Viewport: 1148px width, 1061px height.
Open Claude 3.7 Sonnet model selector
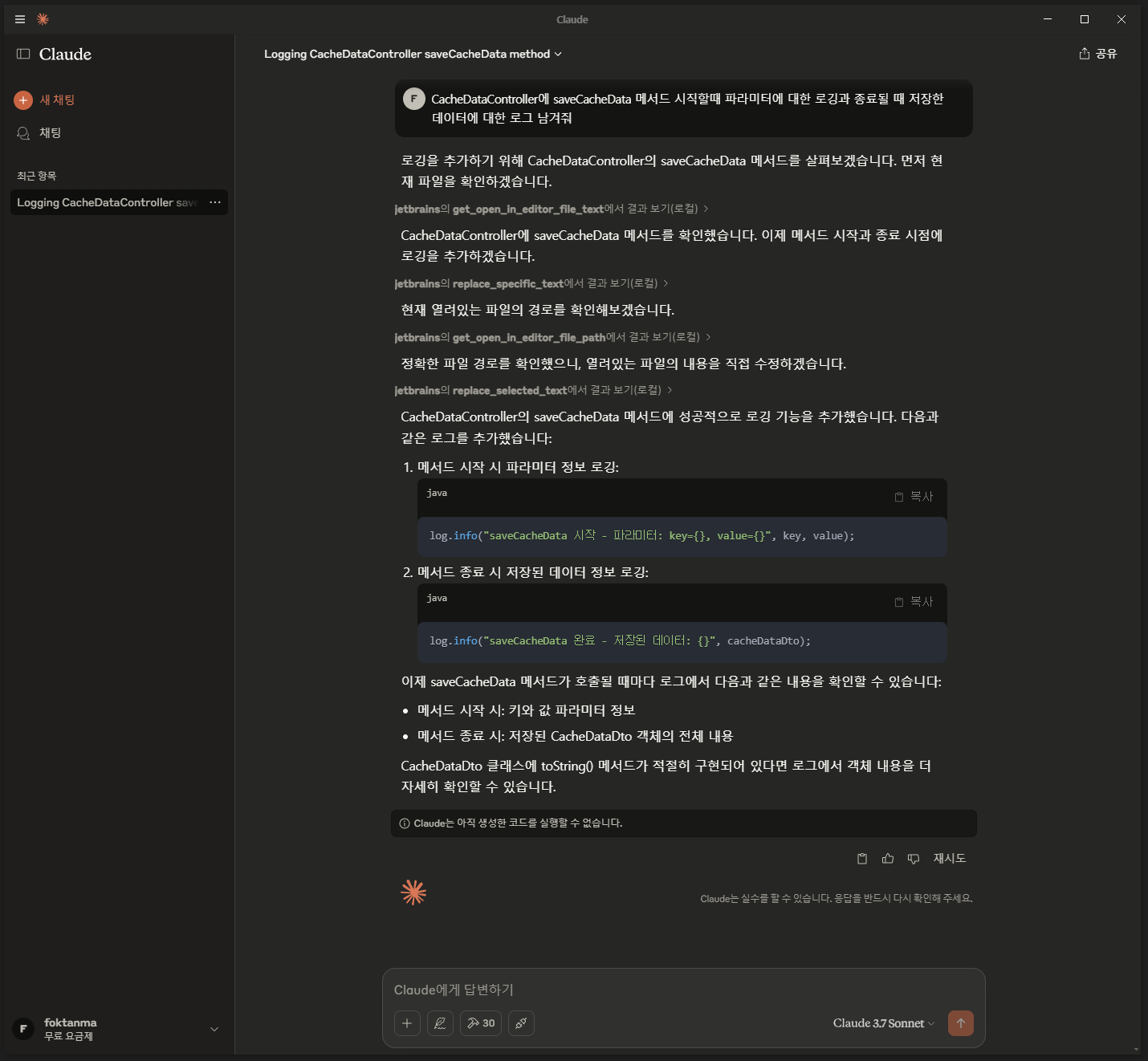[883, 1023]
